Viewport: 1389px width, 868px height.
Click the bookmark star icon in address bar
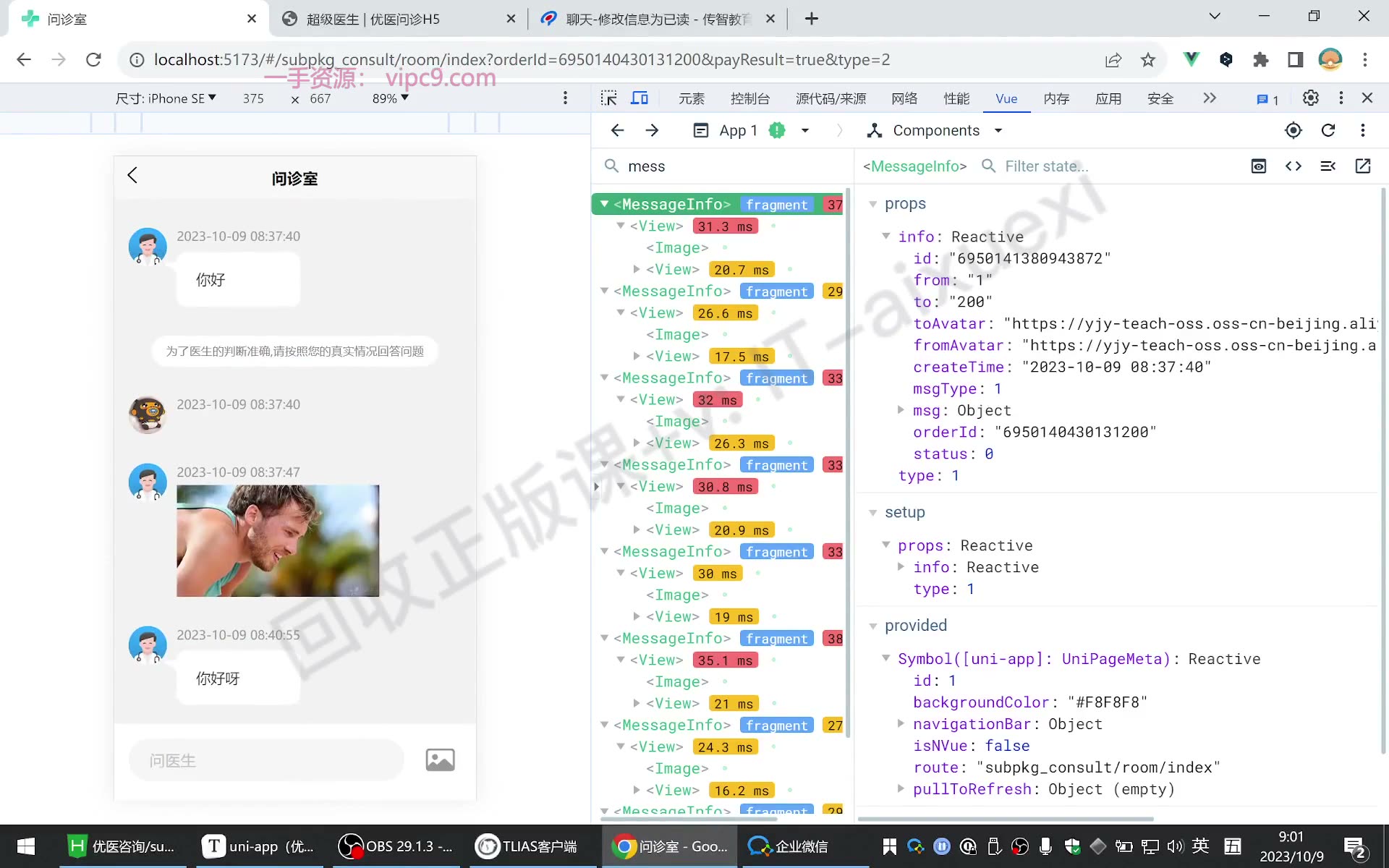click(1148, 60)
